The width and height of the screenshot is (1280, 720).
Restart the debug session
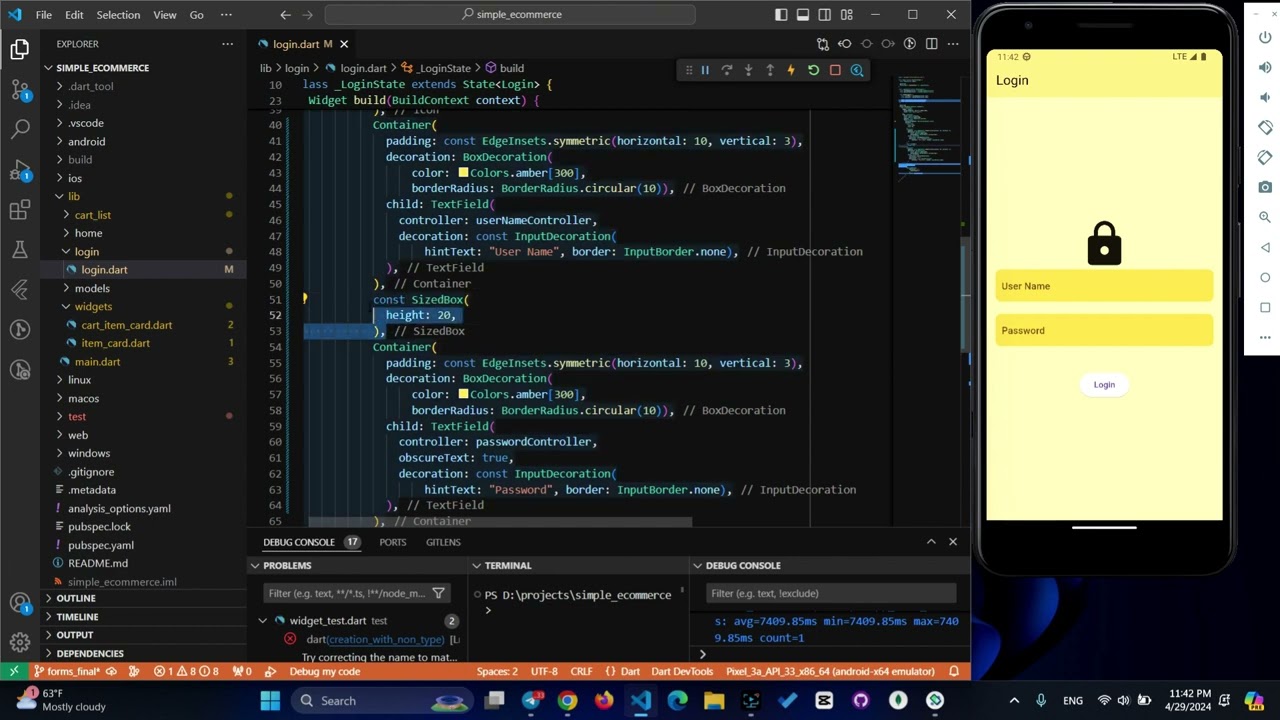pos(813,70)
